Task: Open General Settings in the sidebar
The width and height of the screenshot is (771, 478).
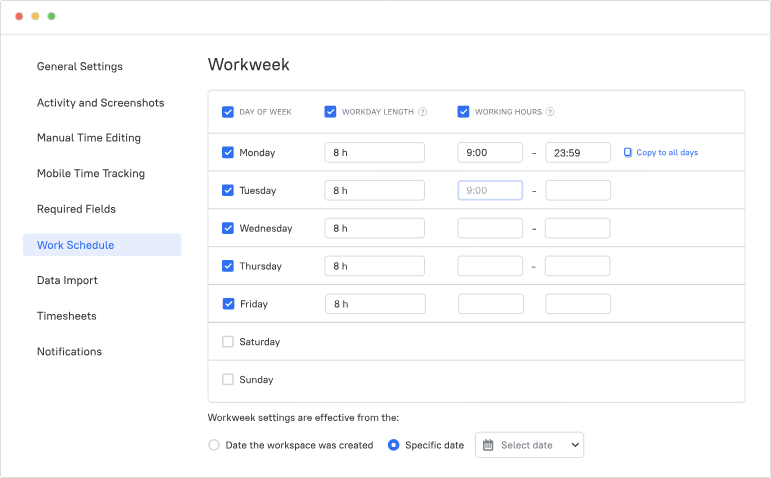Action: pos(80,67)
